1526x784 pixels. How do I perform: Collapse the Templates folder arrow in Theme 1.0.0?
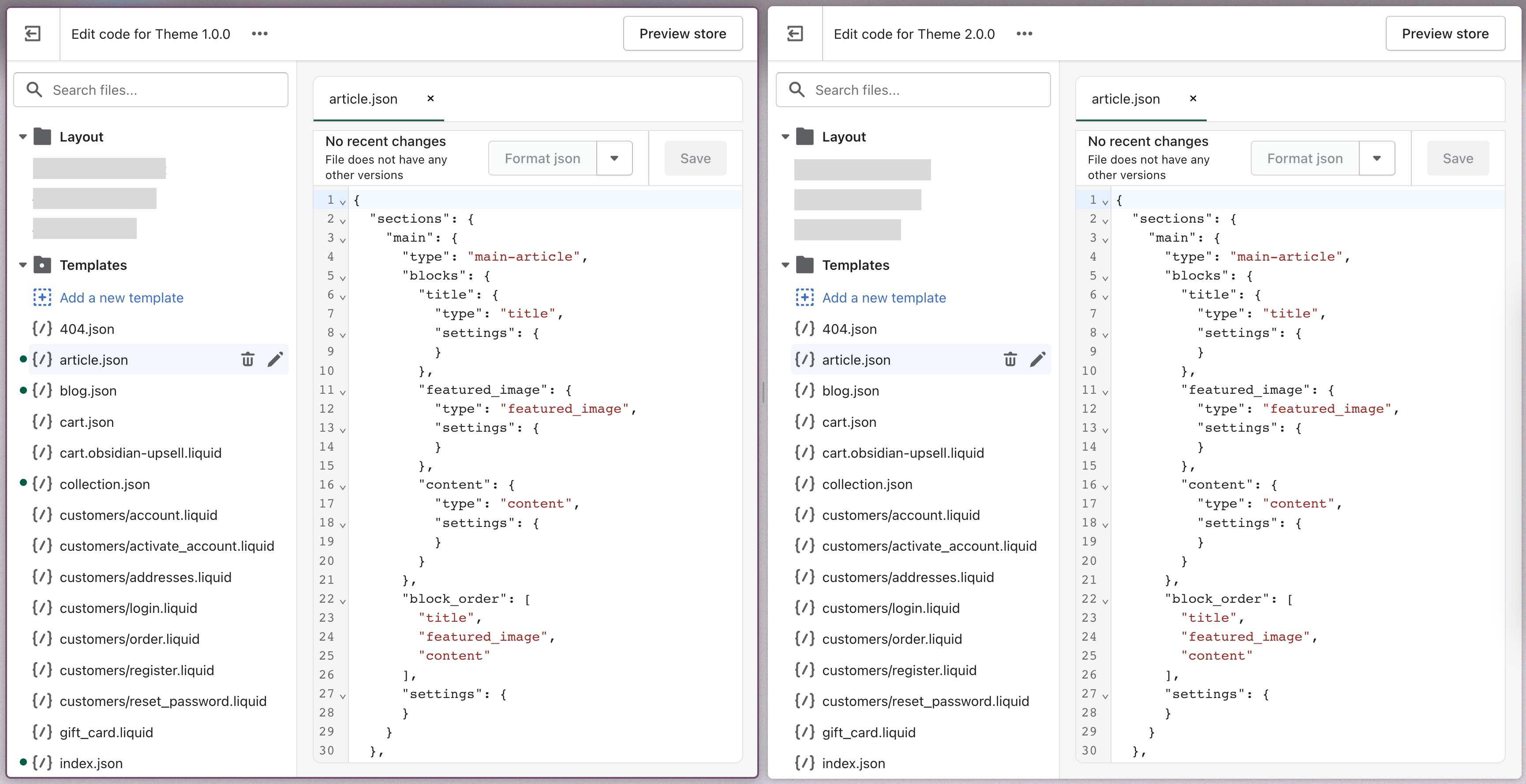(x=22, y=265)
